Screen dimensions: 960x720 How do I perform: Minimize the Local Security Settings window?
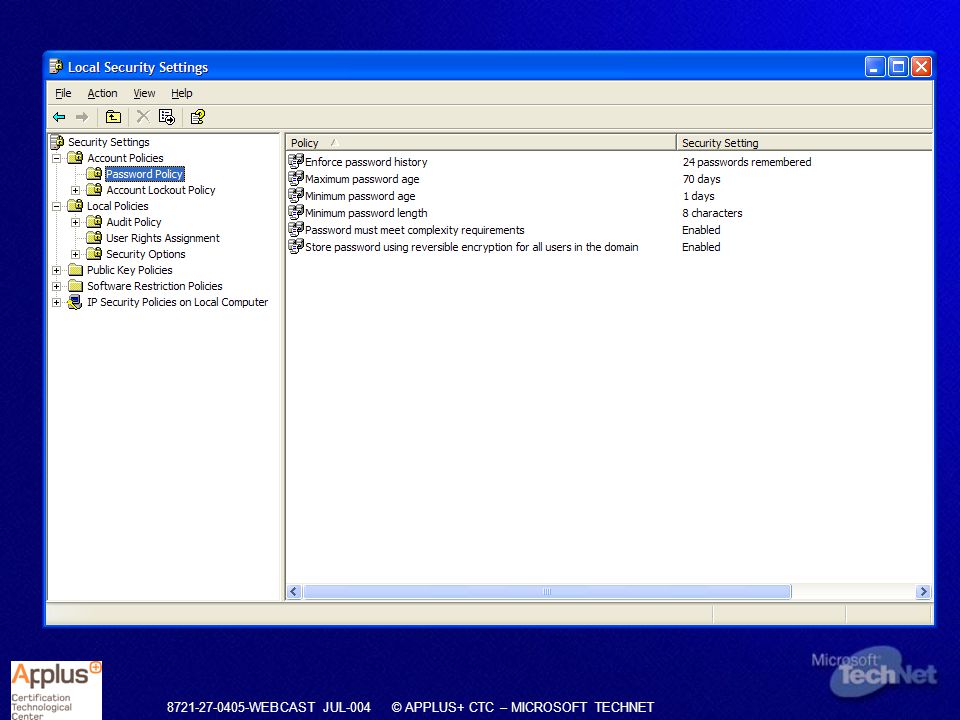pos(875,66)
